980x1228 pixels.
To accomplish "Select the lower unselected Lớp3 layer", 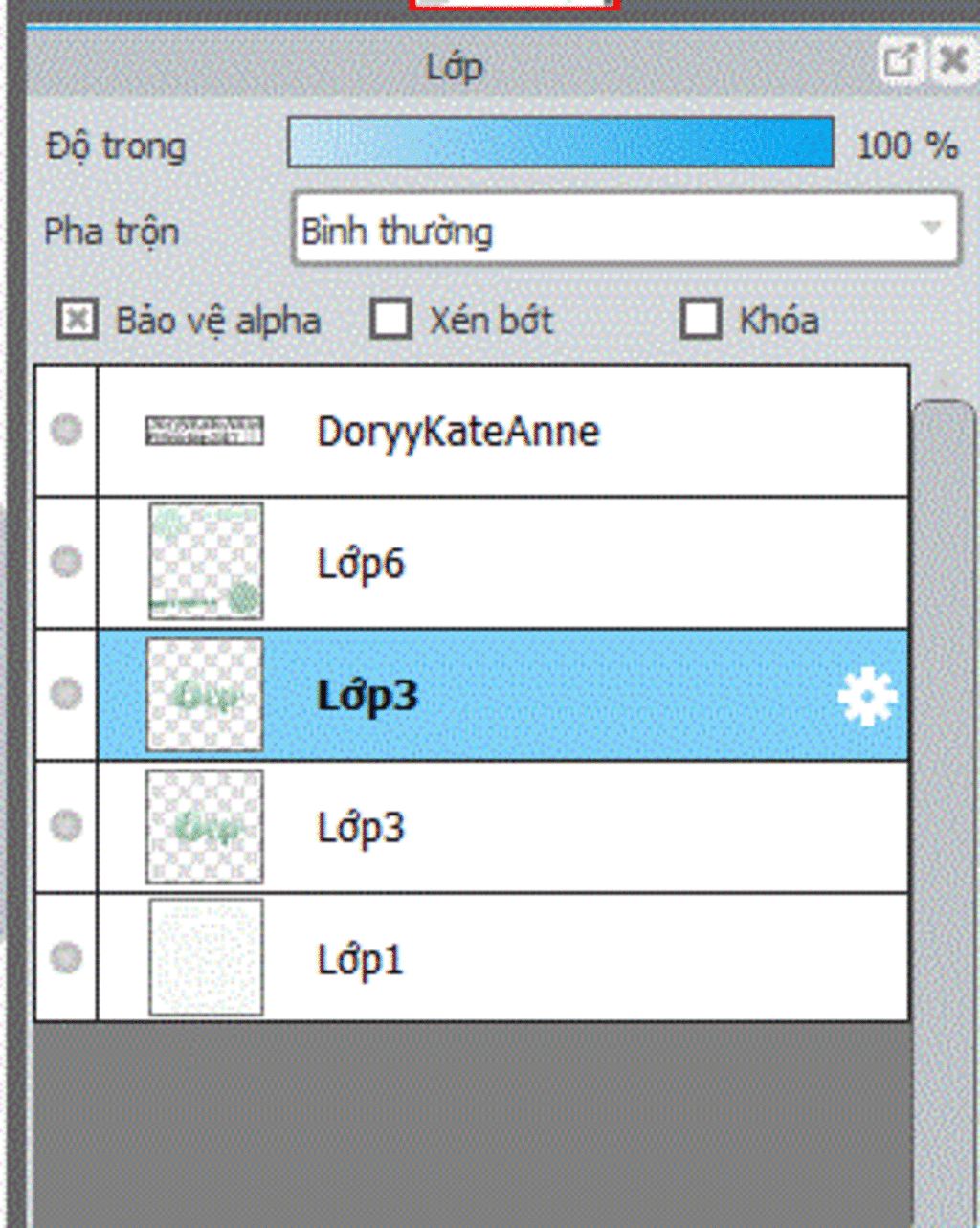I will [x=503, y=827].
